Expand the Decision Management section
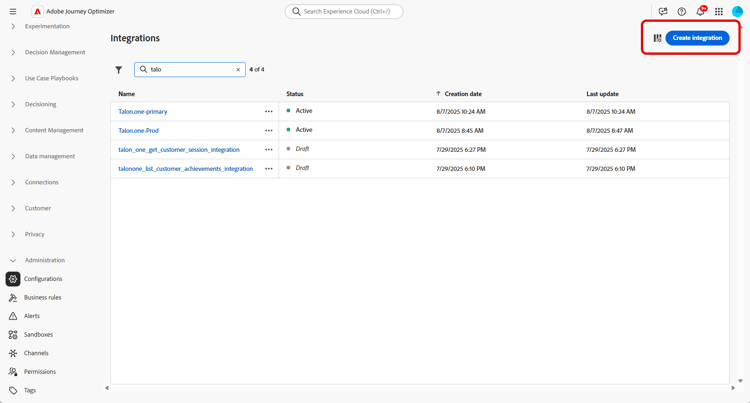750x403 pixels. (13, 53)
